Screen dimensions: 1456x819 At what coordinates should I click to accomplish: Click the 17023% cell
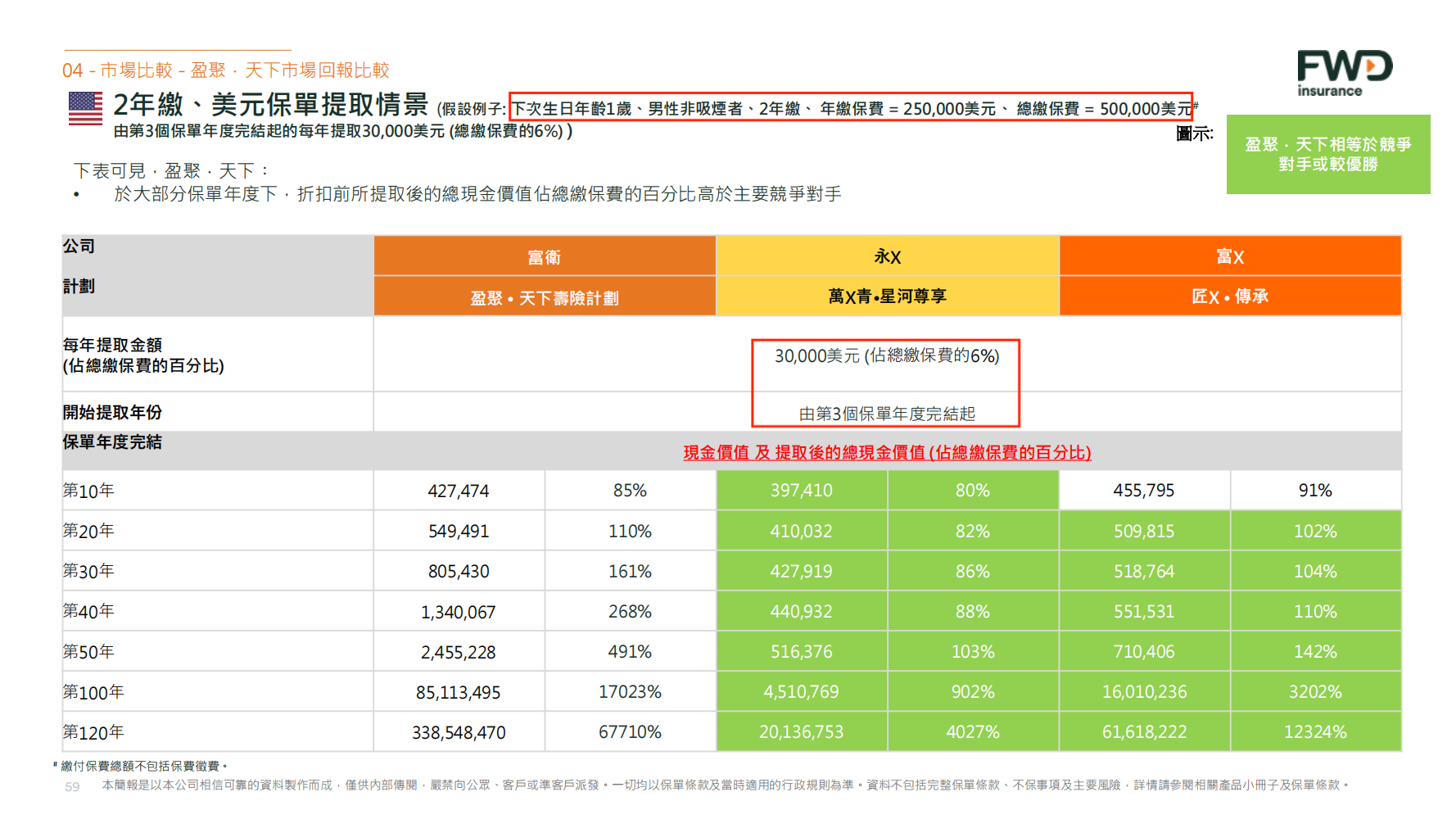630,692
